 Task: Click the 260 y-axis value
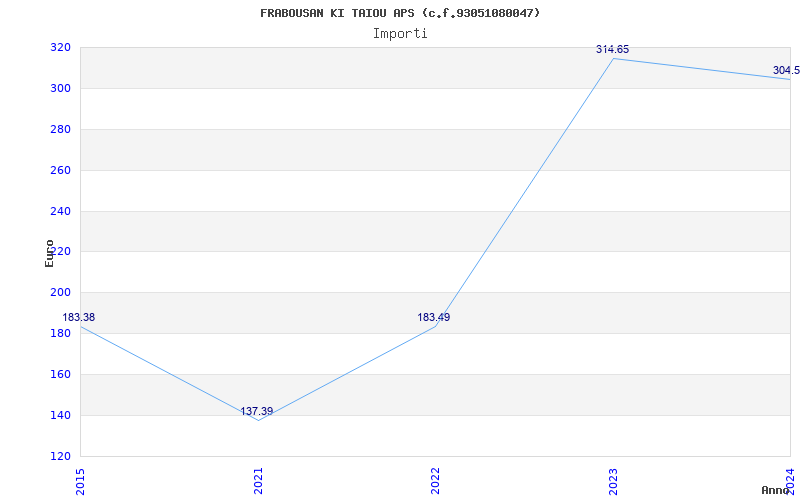(x=60, y=170)
